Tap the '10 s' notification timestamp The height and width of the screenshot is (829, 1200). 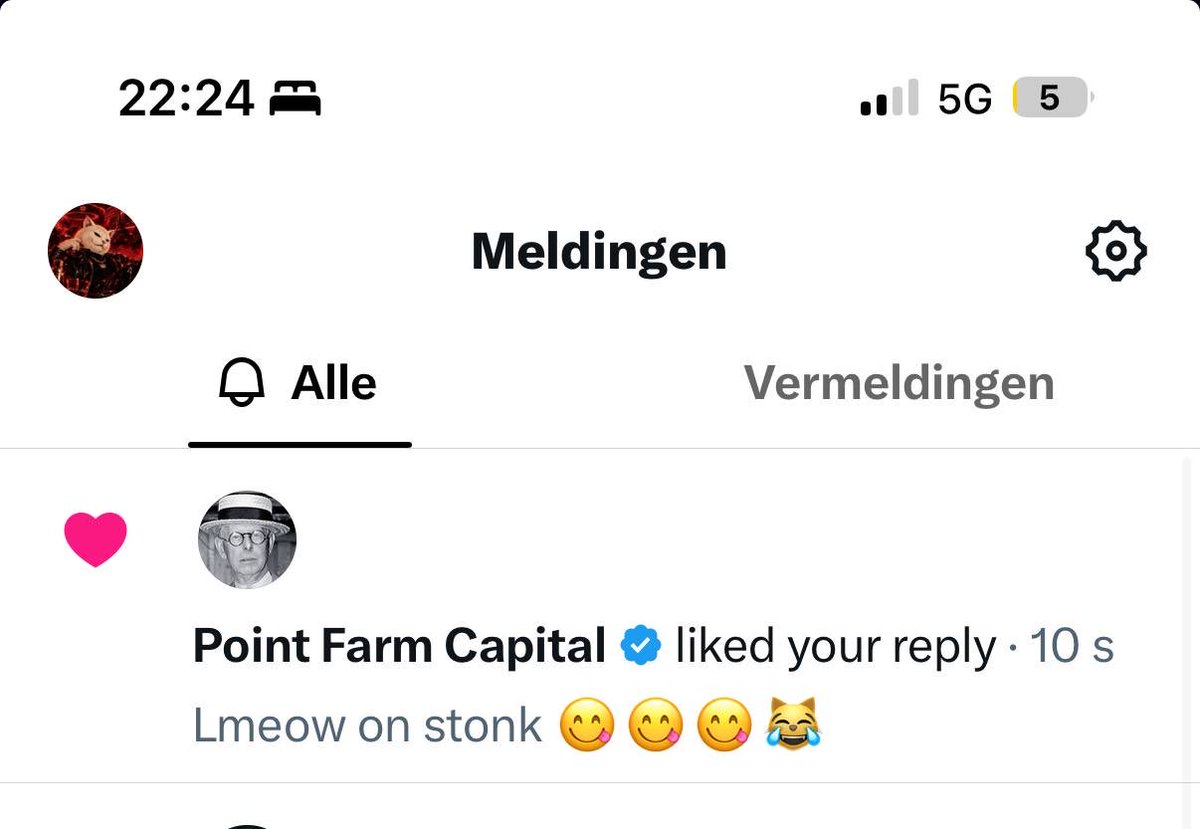click(1072, 647)
